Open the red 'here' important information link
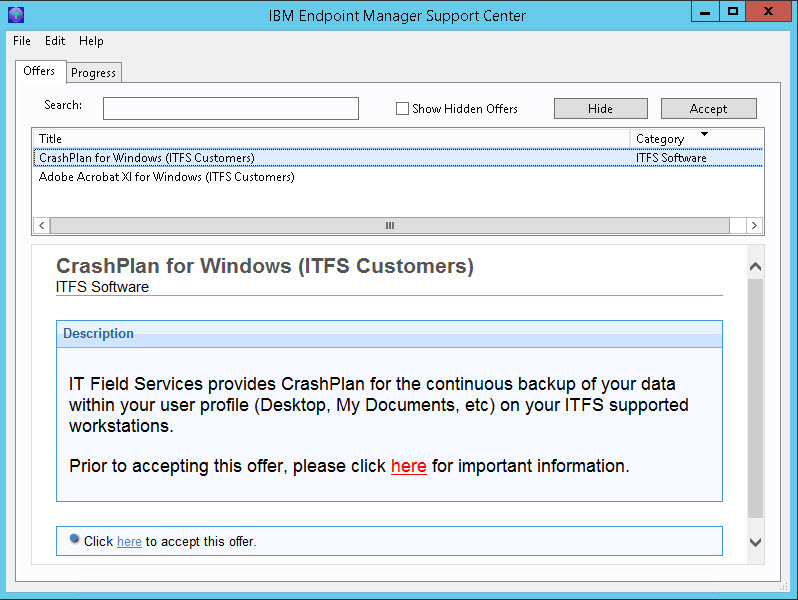Screen dimensions: 798x600 coord(409,466)
